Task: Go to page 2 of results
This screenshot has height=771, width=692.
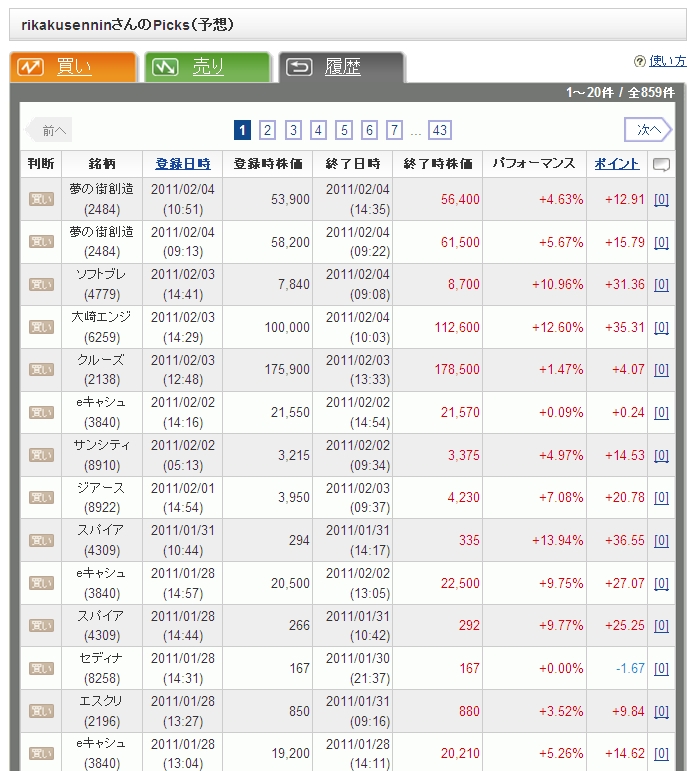Action: pos(267,130)
